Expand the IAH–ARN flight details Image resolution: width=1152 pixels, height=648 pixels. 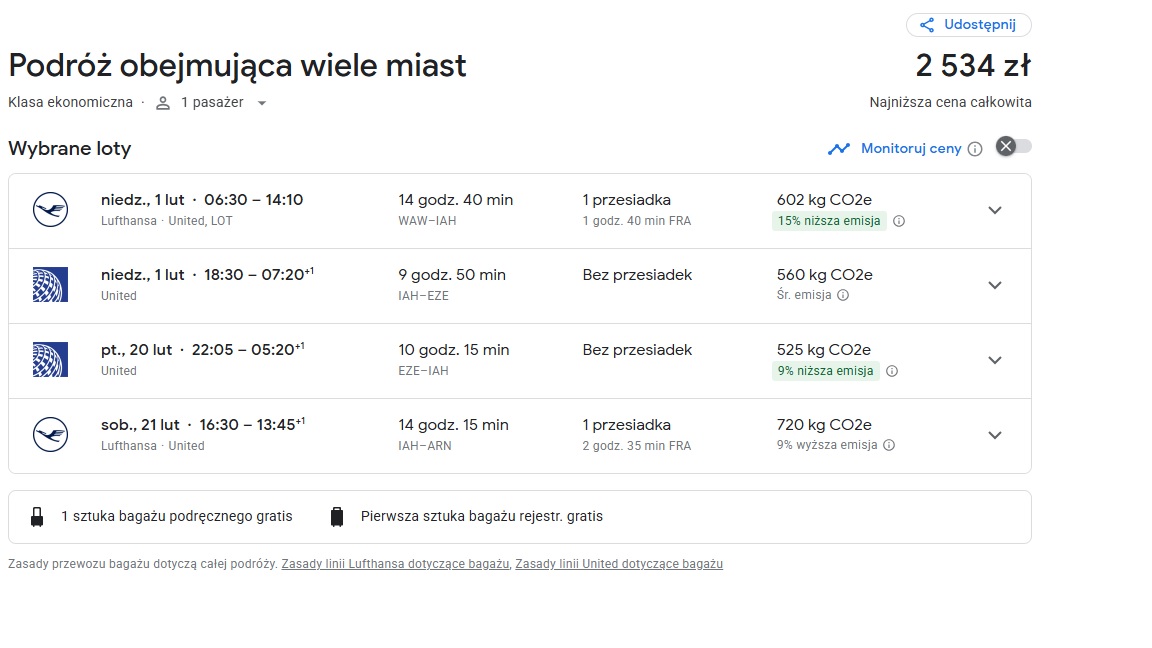click(995, 435)
